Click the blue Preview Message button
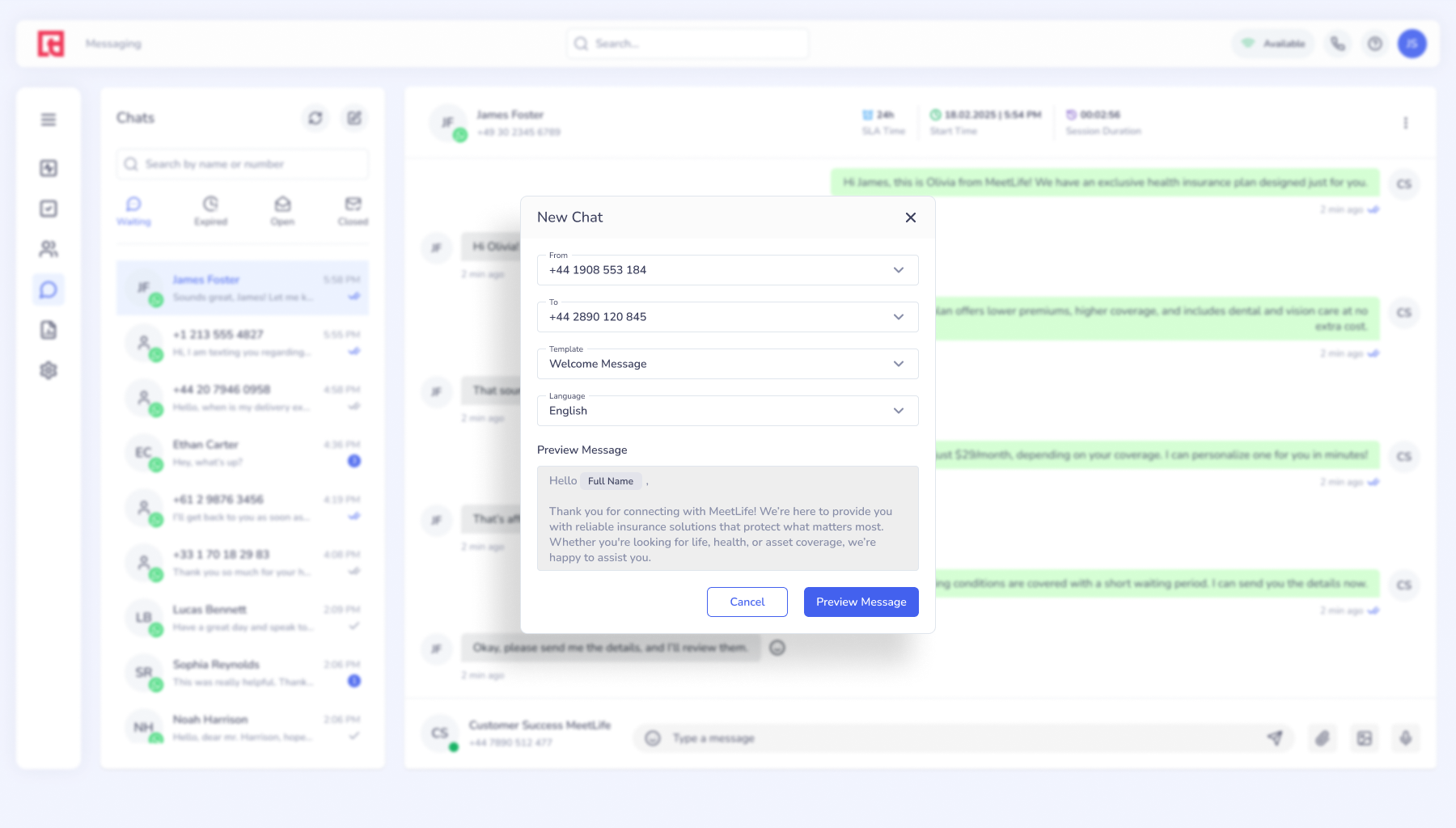 [861, 602]
